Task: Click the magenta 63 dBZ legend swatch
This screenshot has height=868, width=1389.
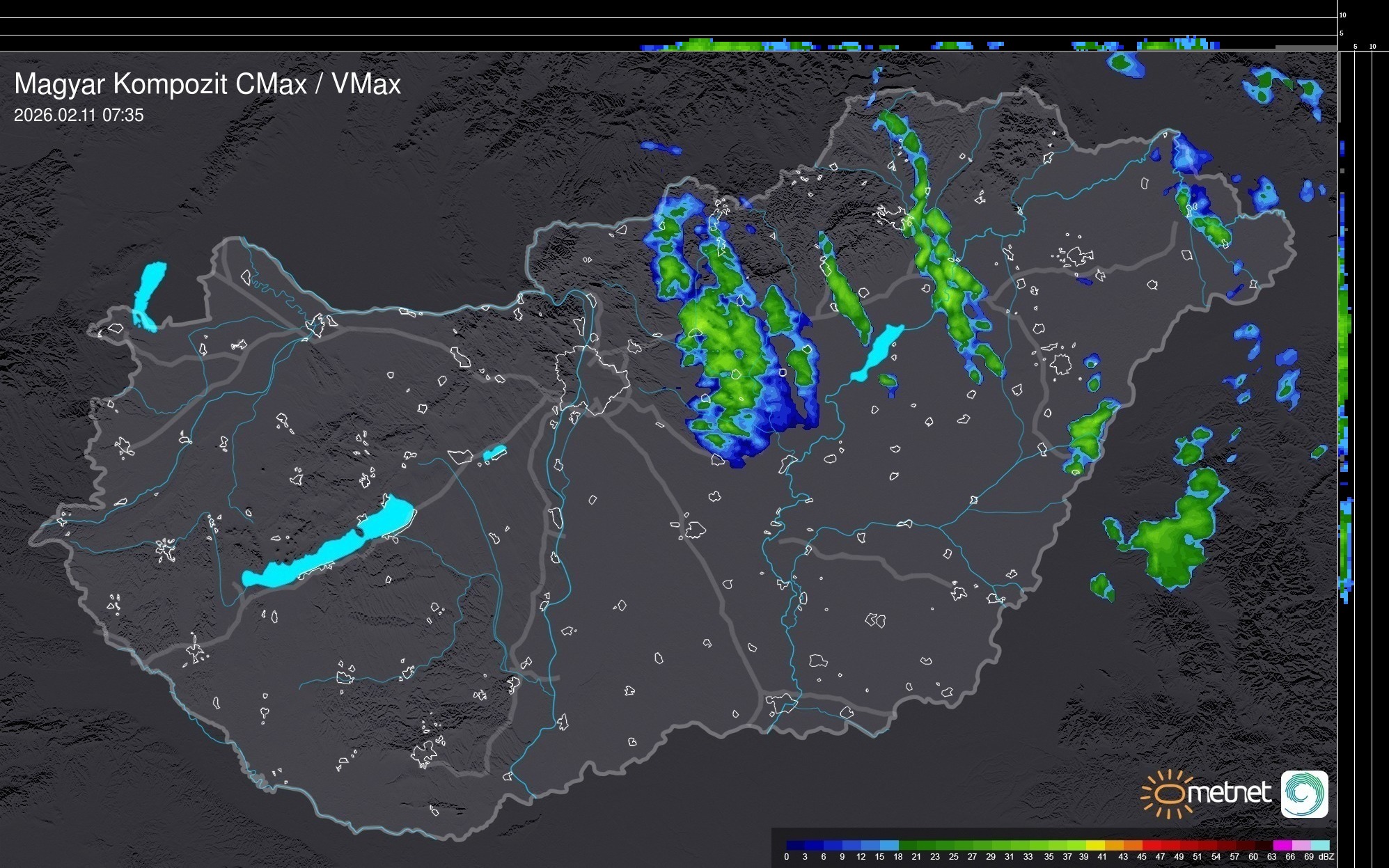Action: point(1282,845)
